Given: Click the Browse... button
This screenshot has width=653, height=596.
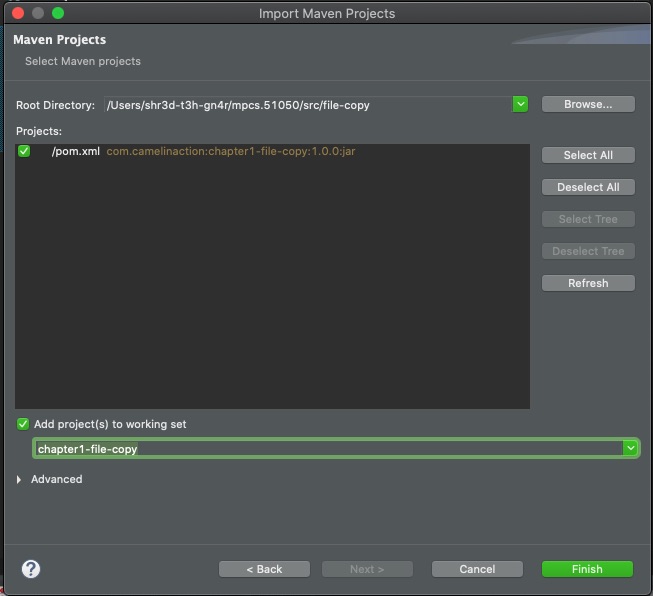Looking at the screenshot, I should [588, 104].
